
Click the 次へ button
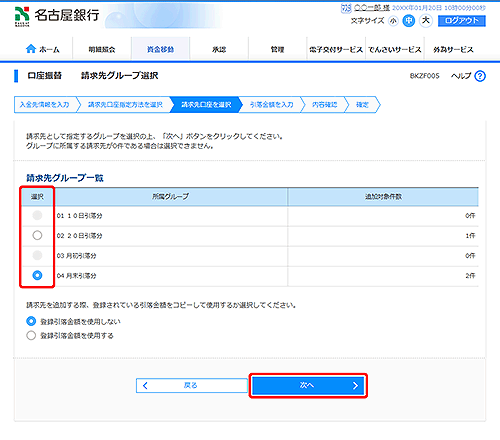pyautogui.click(x=308, y=386)
